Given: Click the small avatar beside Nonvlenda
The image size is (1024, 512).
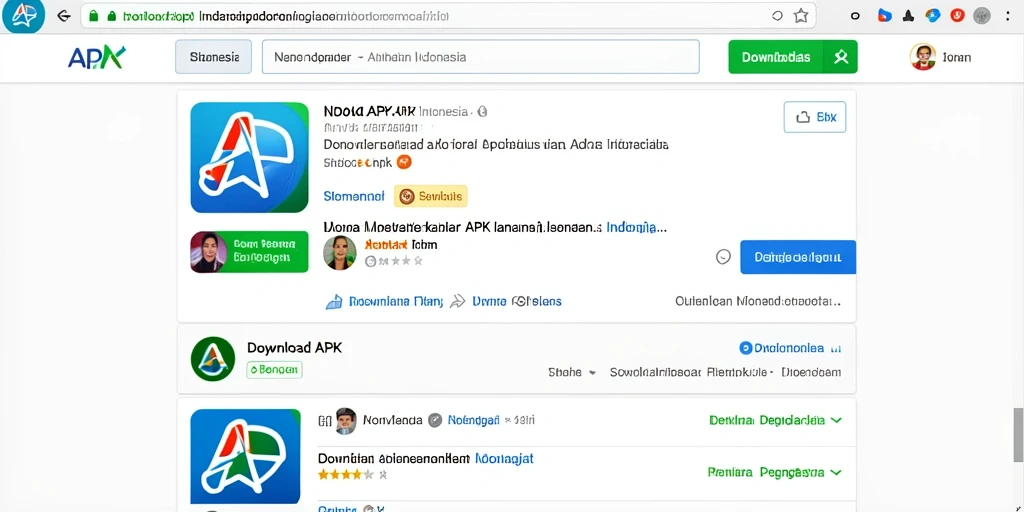Looking at the screenshot, I should pyautogui.click(x=345, y=421).
